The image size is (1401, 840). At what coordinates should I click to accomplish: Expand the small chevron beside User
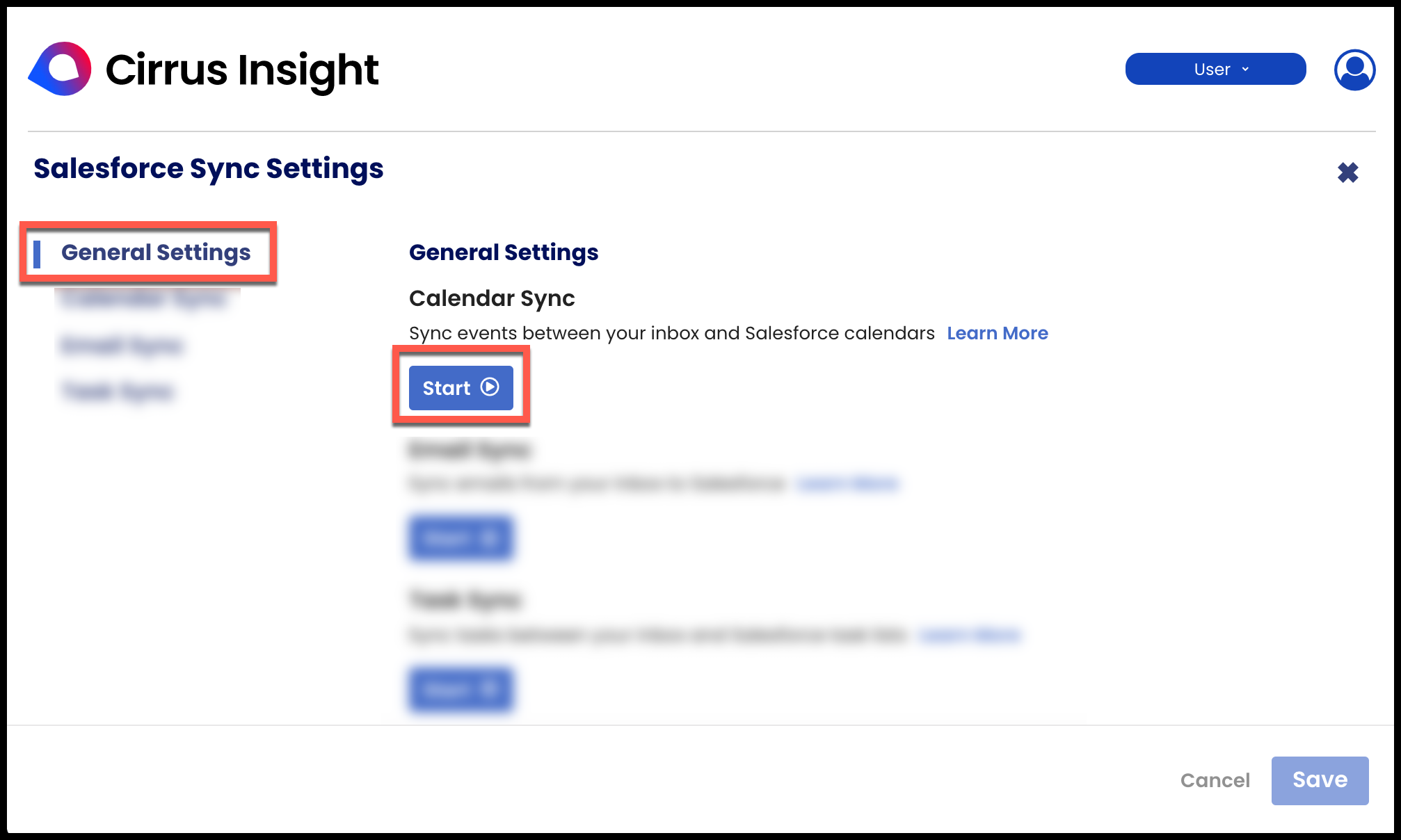pyautogui.click(x=1245, y=70)
